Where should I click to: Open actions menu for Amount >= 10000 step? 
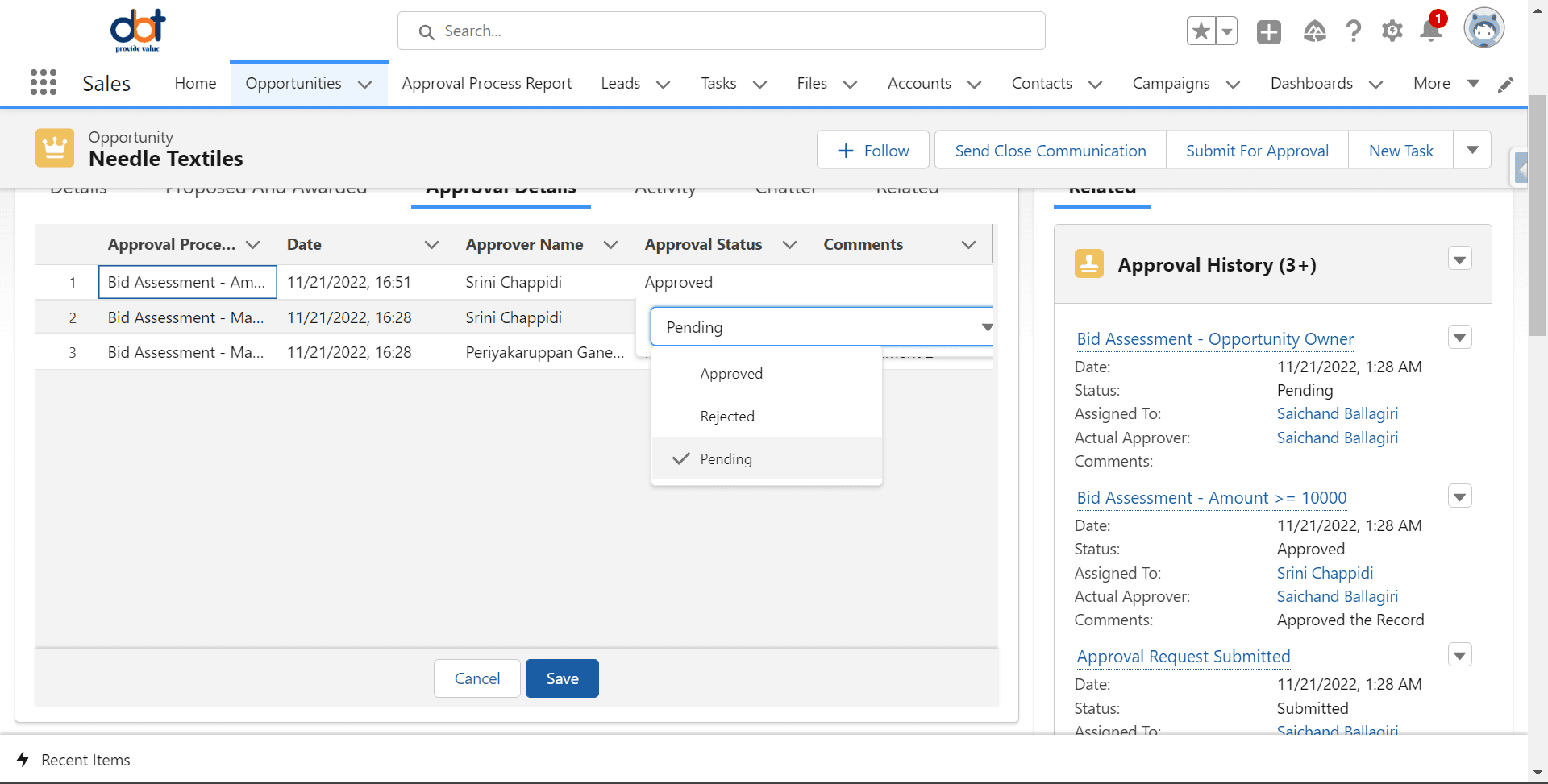click(1460, 496)
